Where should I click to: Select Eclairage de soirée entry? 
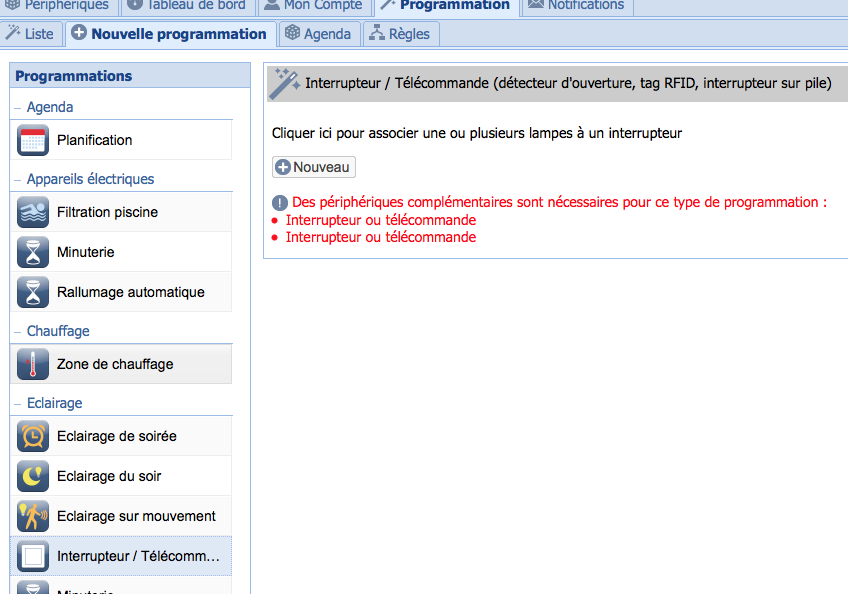(x=121, y=436)
